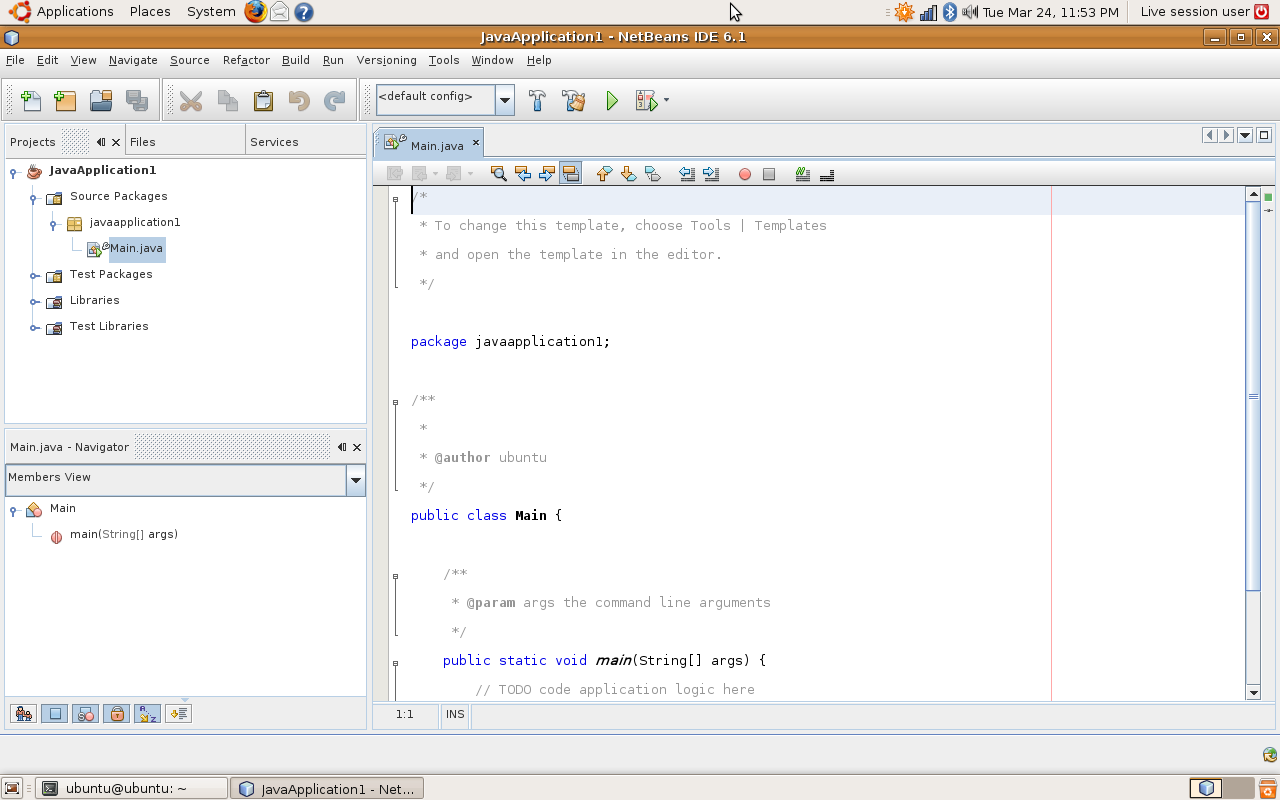Open the default config dropdown
Viewport: 1280px width, 800px height.
coord(505,100)
